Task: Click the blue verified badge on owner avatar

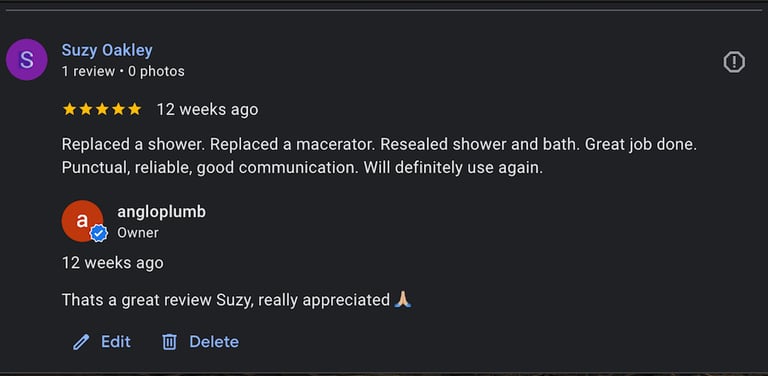Action: point(99,234)
